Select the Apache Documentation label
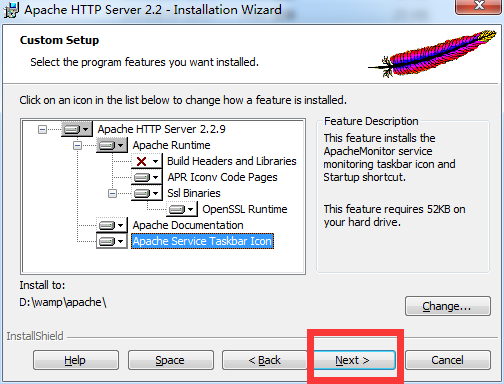The image size is (504, 384). click(188, 225)
